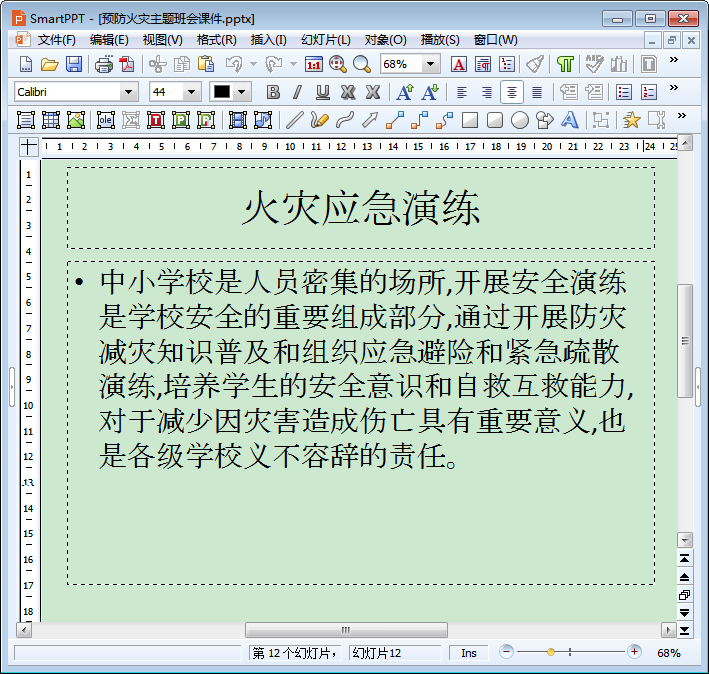Open the font color dropdown arrow

pyautogui.click(x=241, y=92)
